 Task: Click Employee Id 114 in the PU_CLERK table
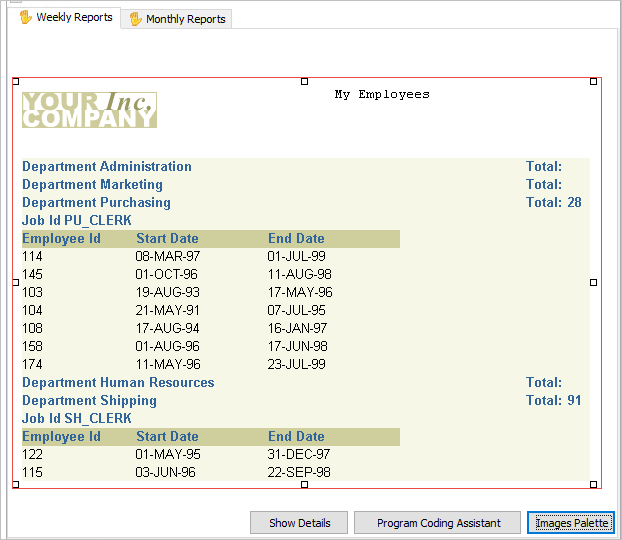[x=33, y=257]
